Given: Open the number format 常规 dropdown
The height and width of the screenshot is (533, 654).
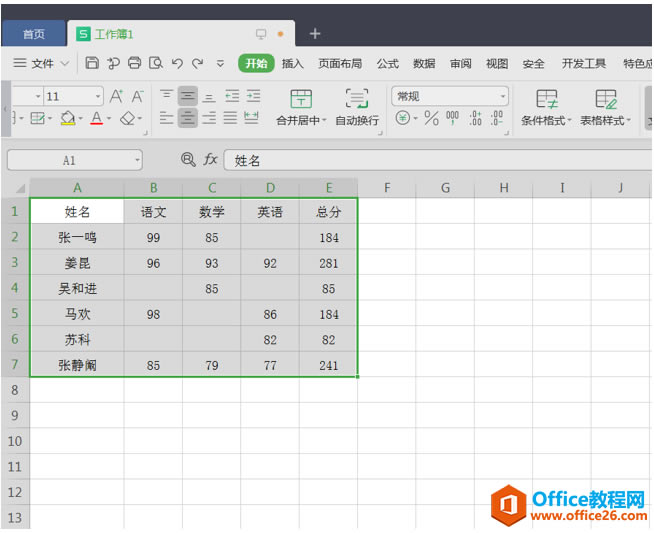Looking at the screenshot, I should coord(502,97).
